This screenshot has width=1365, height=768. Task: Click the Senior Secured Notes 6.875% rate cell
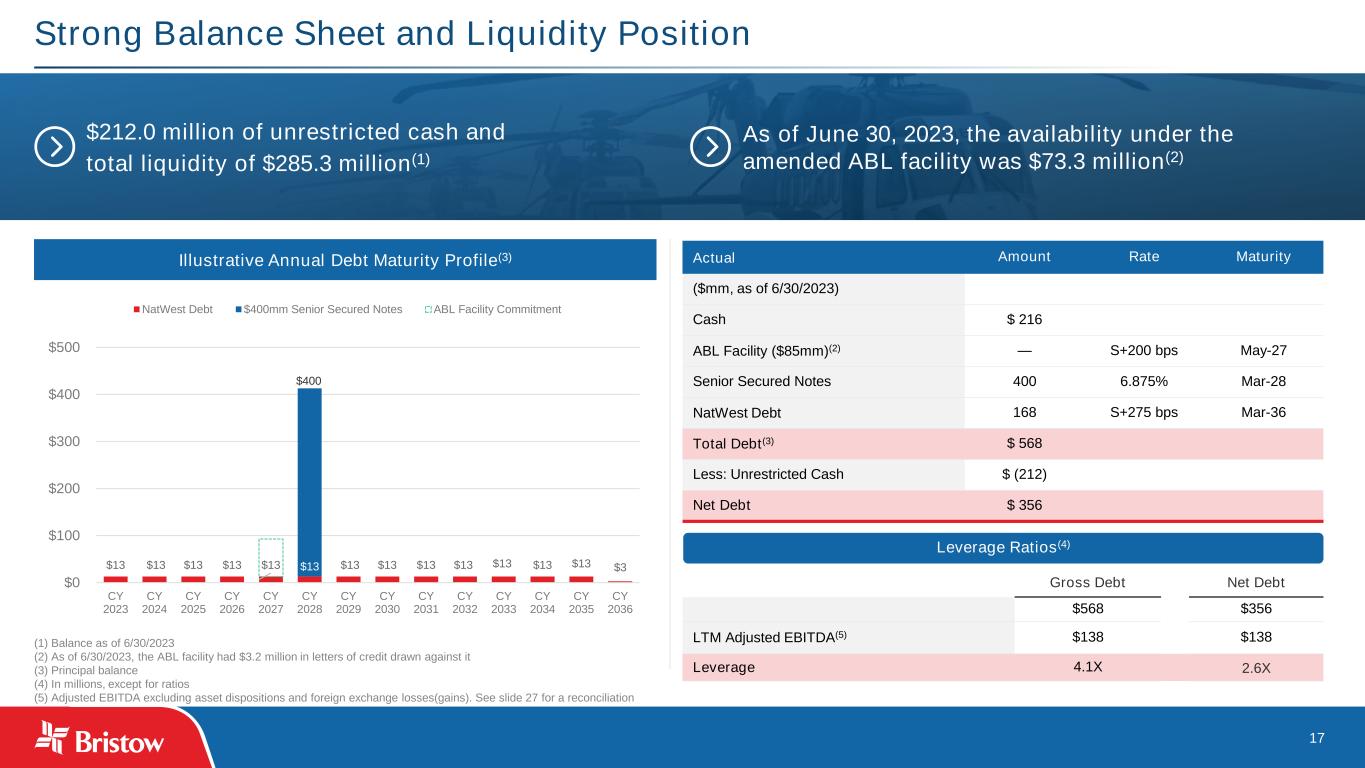[1144, 381]
